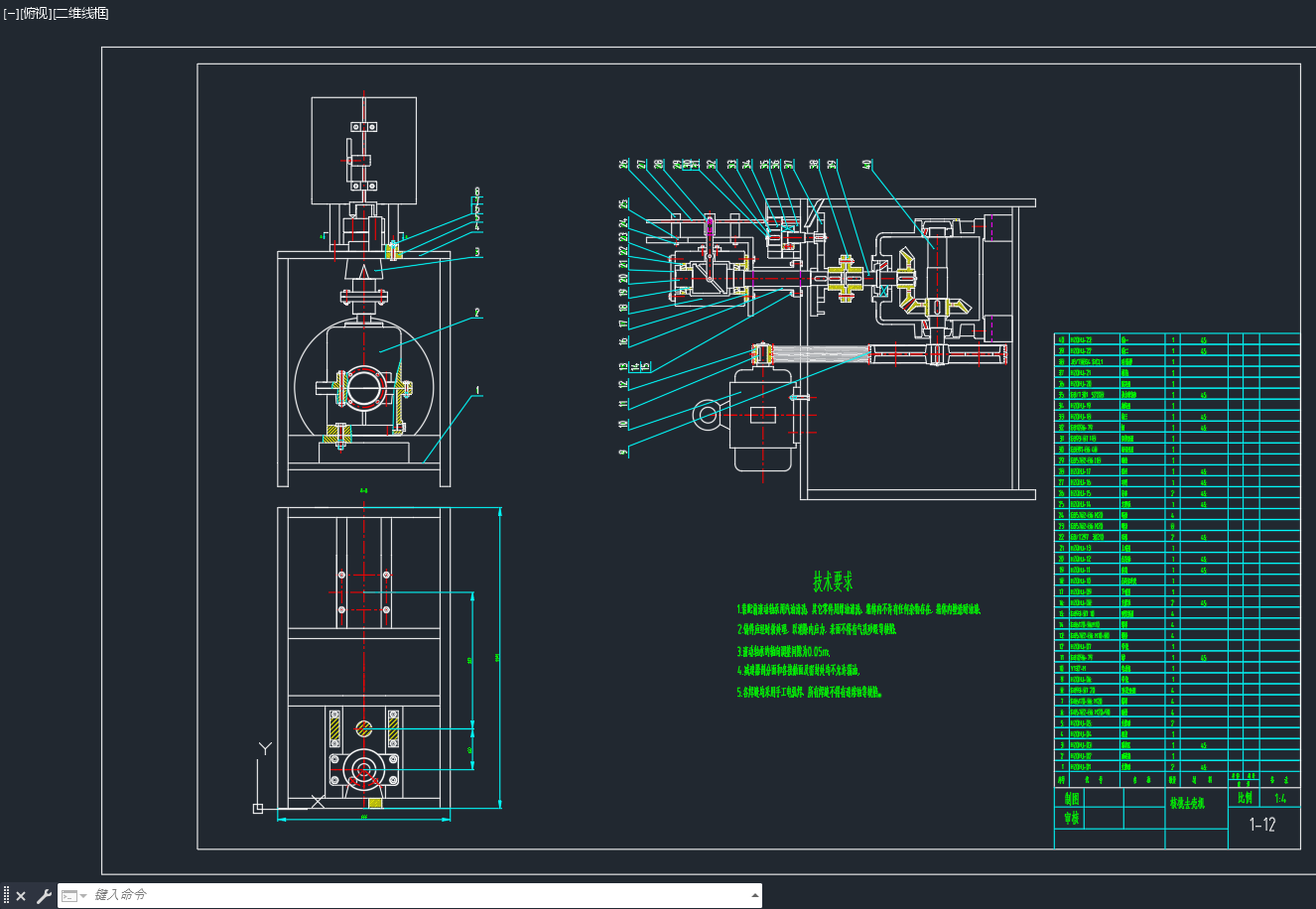Click the UCS origin icon square
This screenshot has width=1316, height=909.
click(258, 809)
